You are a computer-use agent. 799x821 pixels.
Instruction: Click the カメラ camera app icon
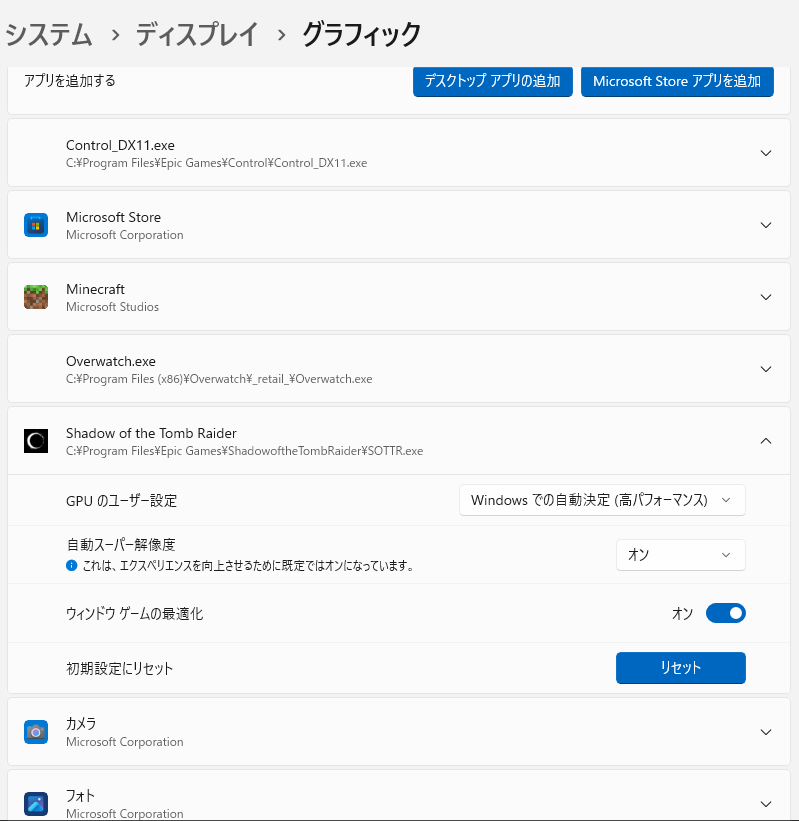click(36, 731)
